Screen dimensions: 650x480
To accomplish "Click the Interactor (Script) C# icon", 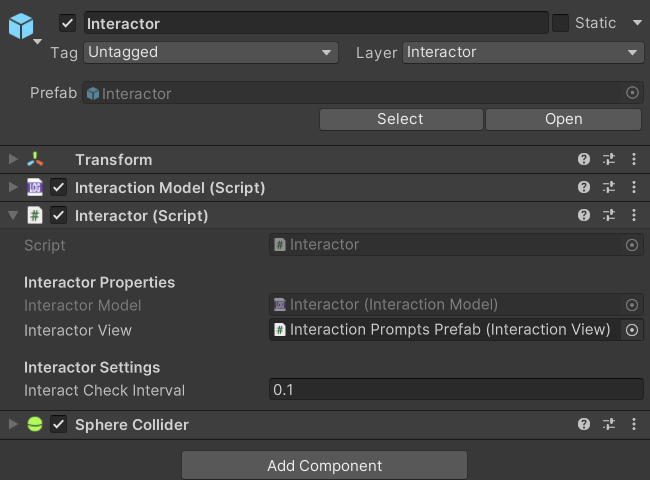I will tap(35, 215).
